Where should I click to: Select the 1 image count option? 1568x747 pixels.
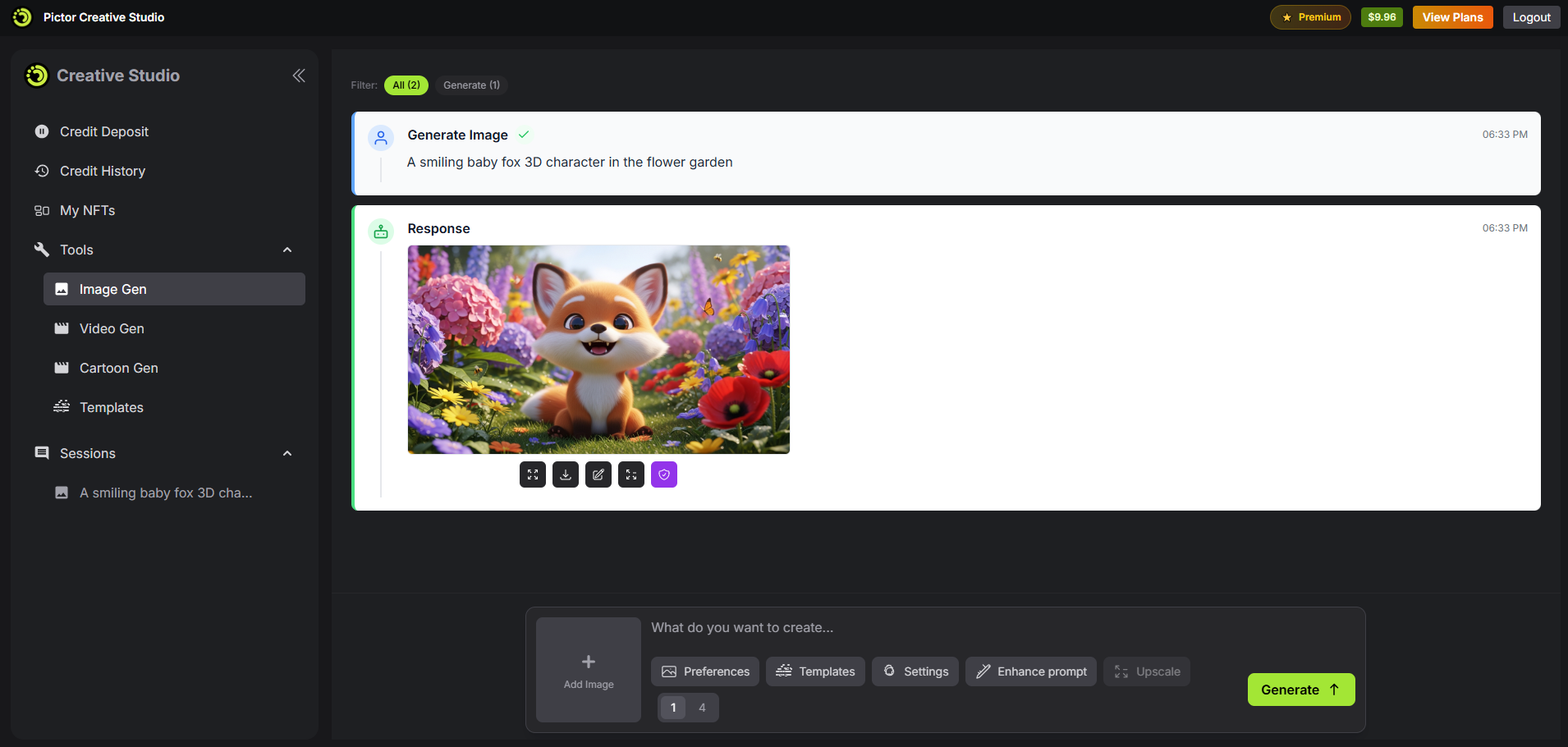[673, 708]
